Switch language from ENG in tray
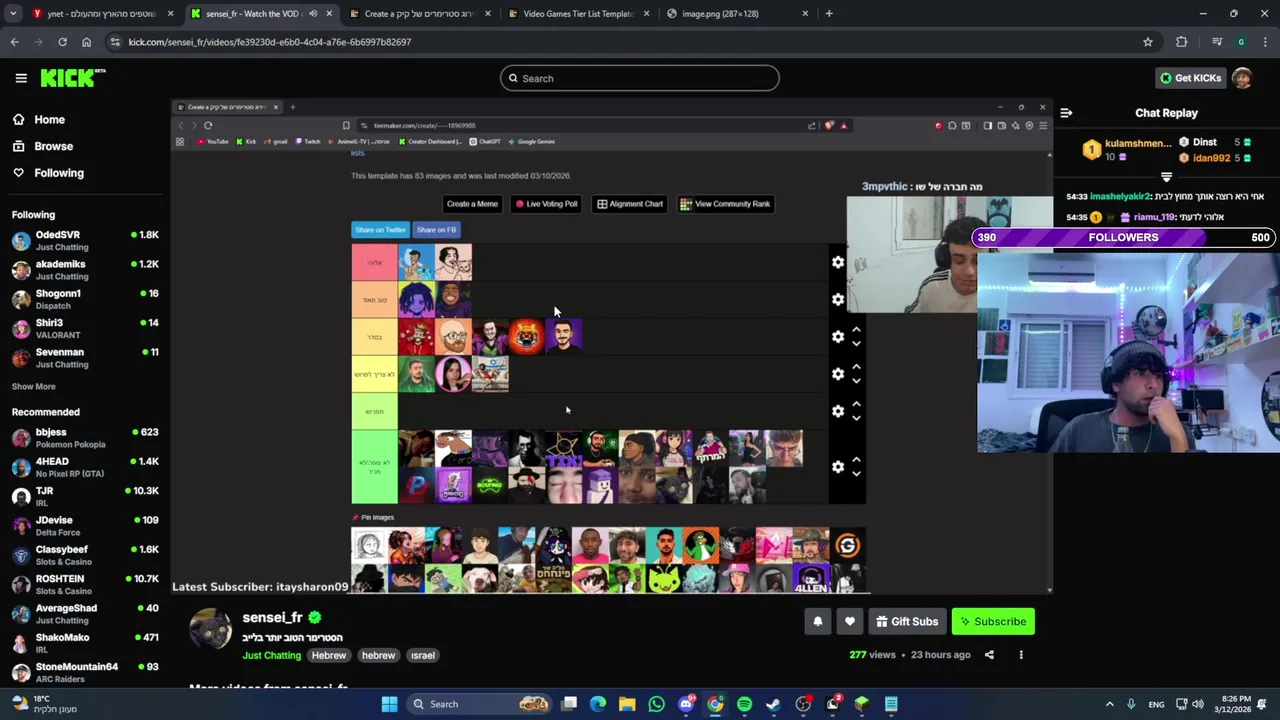The height and width of the screenshot is (720, 1280). 1156,704
